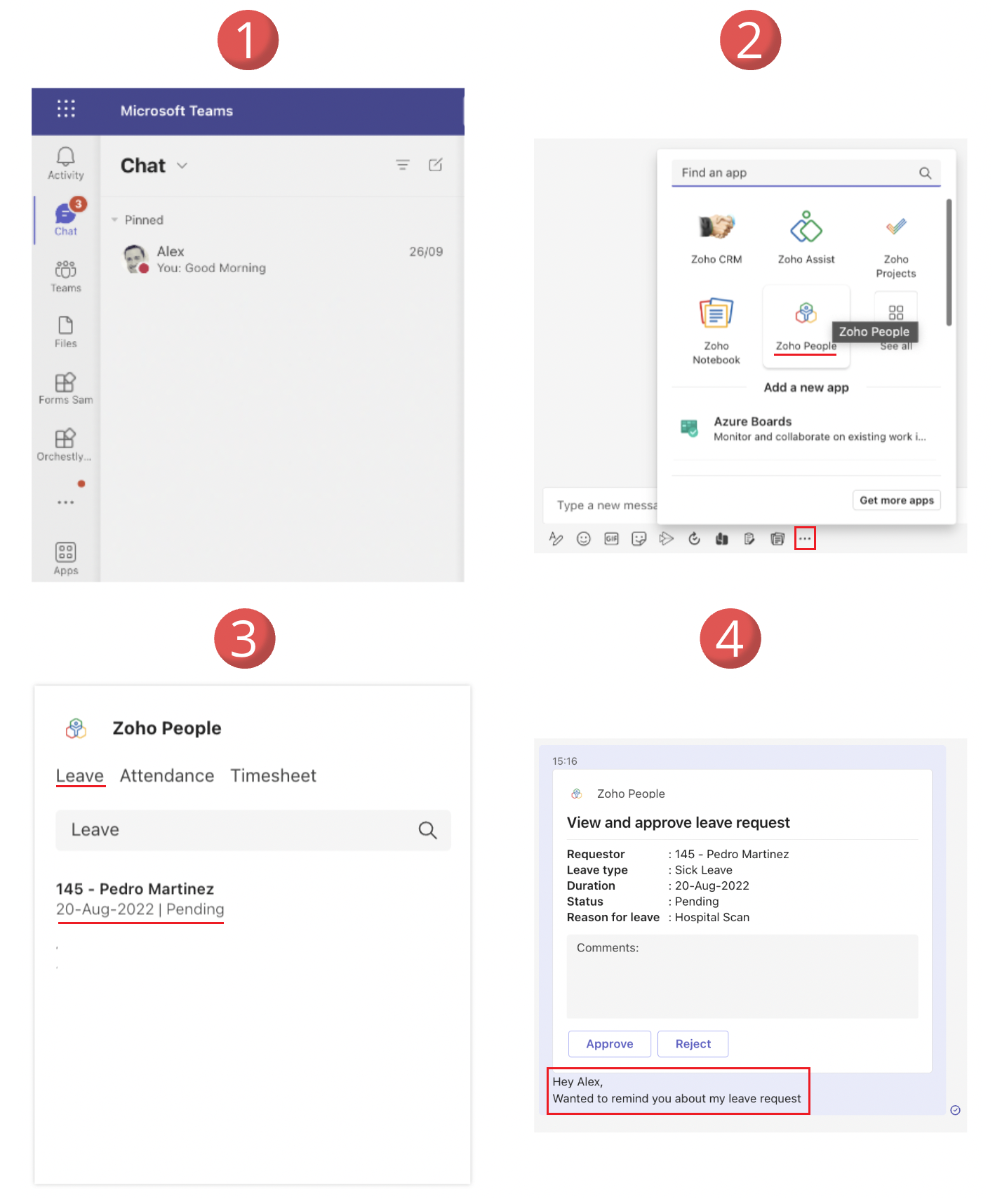Open the Forms Sam app in sidebar
Viewport: 995px width, 1204px height.
pyautogui.click(x=65, y=388)
